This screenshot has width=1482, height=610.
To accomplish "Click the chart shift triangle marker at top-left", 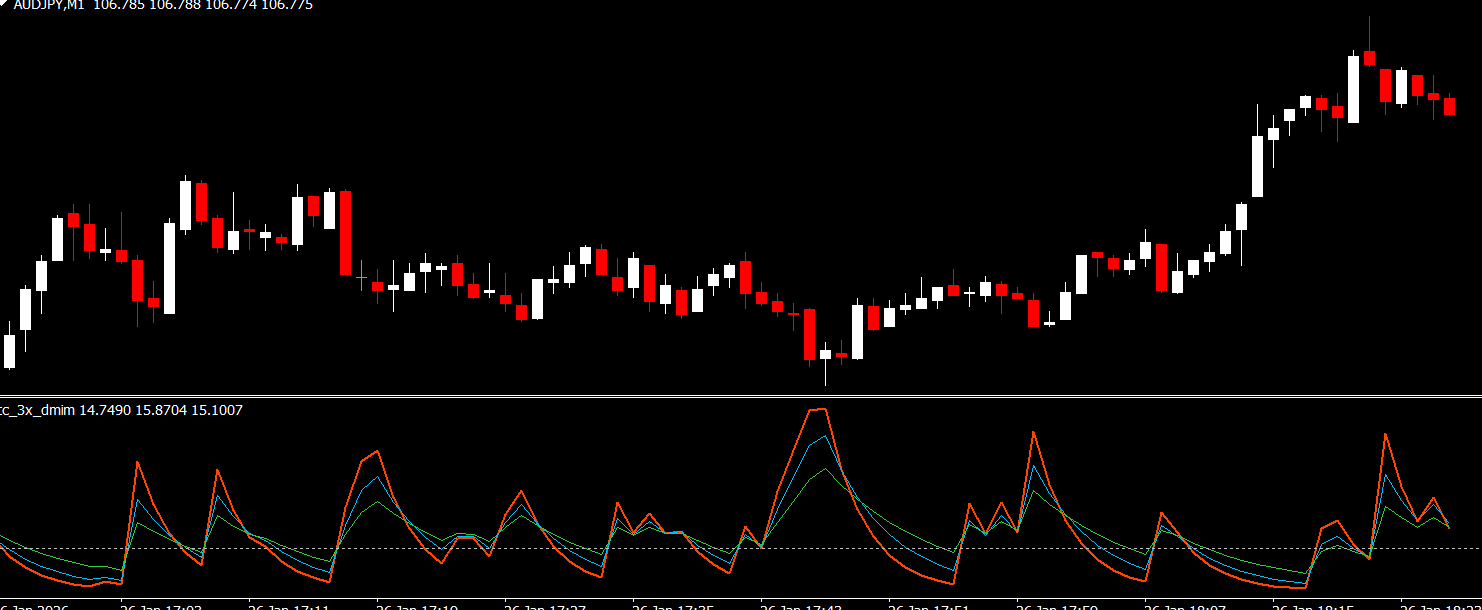I will point(3,3).
